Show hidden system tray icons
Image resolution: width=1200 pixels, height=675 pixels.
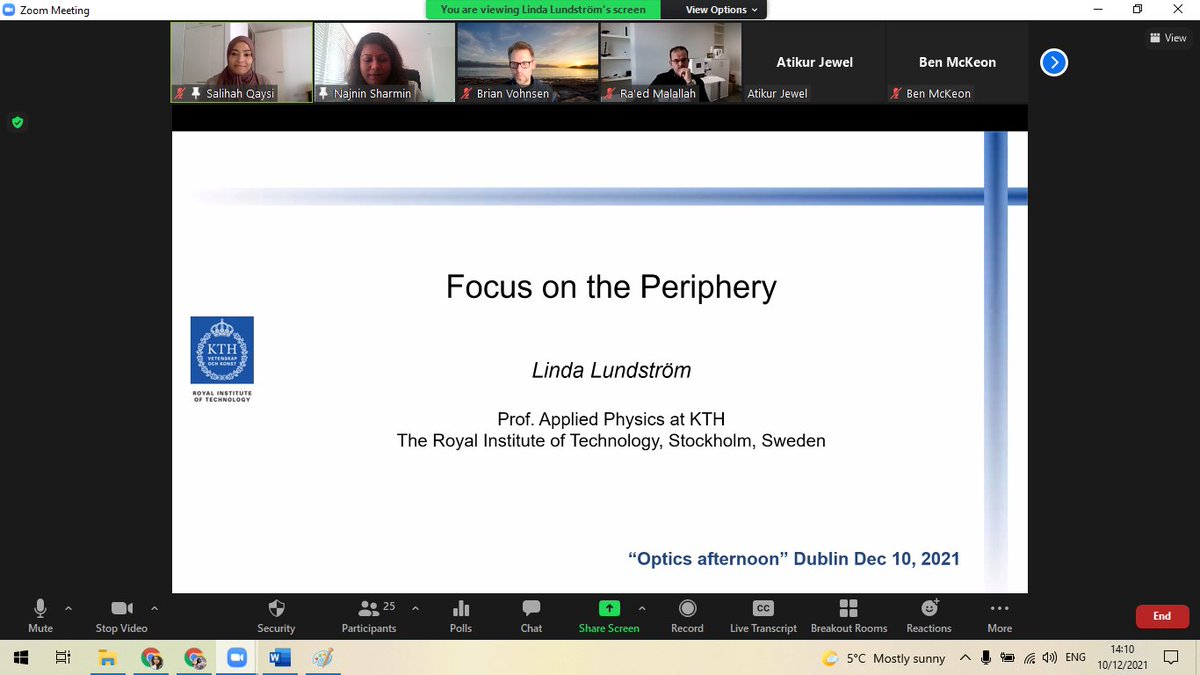tap(965, 658)
